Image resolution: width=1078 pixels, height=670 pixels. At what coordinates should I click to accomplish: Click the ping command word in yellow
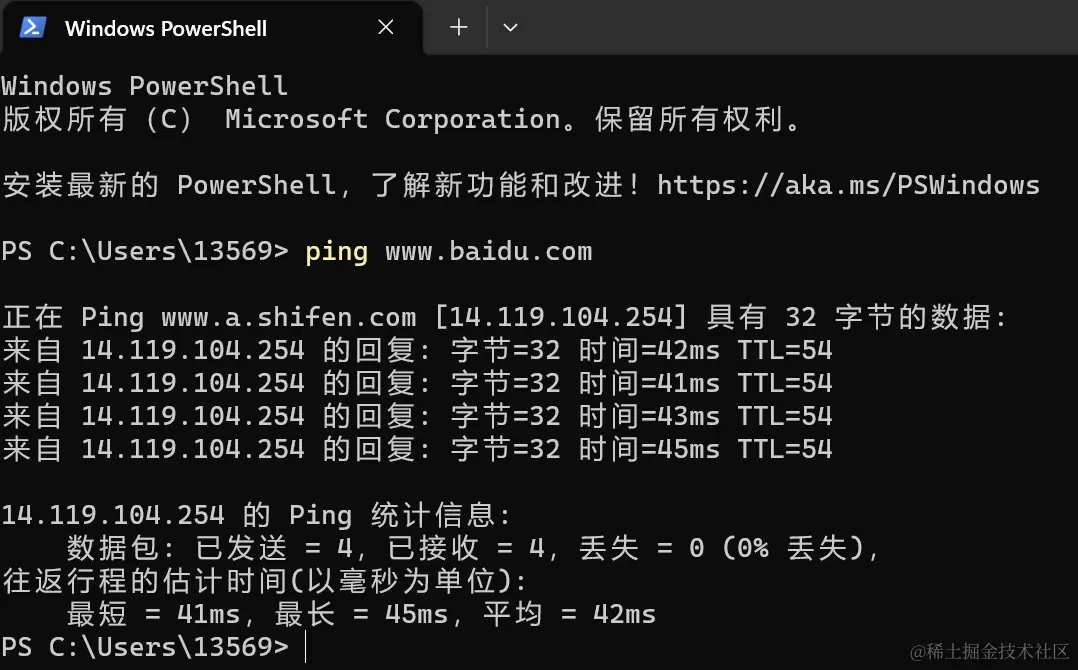[x=337, y=252]
